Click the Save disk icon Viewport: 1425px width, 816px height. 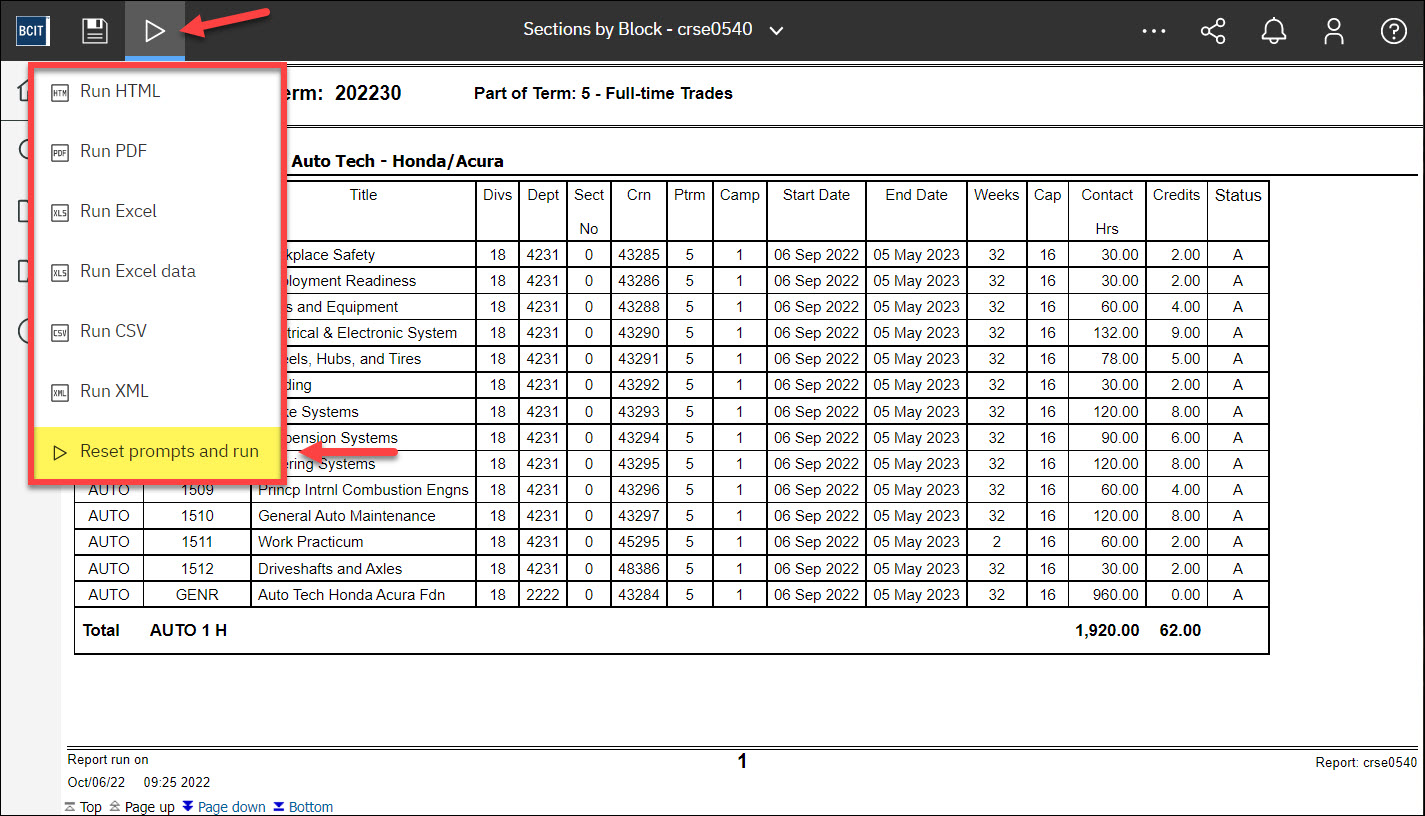[x=95, y=30]
